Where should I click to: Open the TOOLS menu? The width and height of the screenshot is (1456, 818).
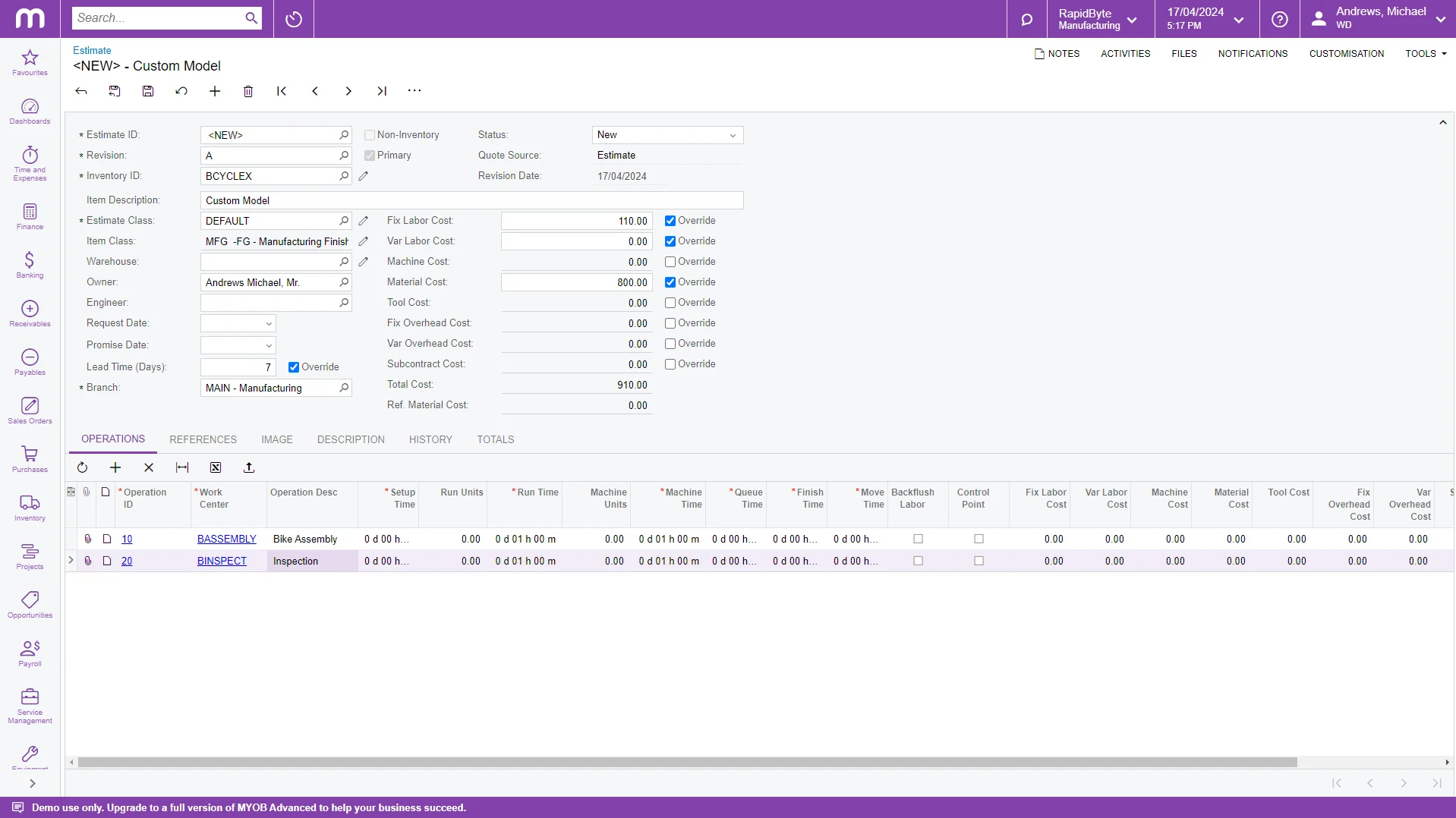pyautogui.click(x=1425, y=53)
